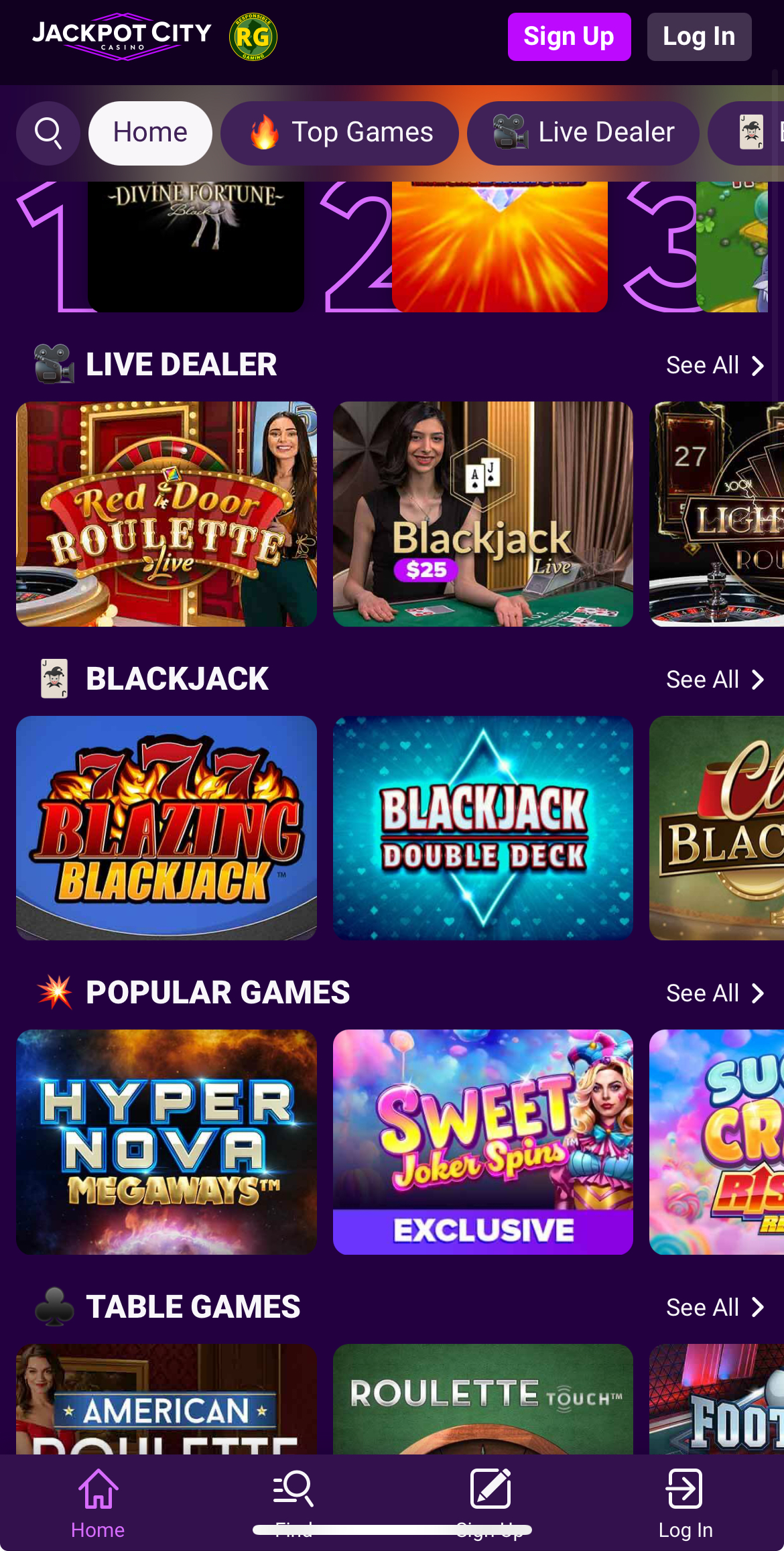The image size is (784, 1551).
Task: Open the Blackjack Double Deck game tile
Action: (483, 828)
